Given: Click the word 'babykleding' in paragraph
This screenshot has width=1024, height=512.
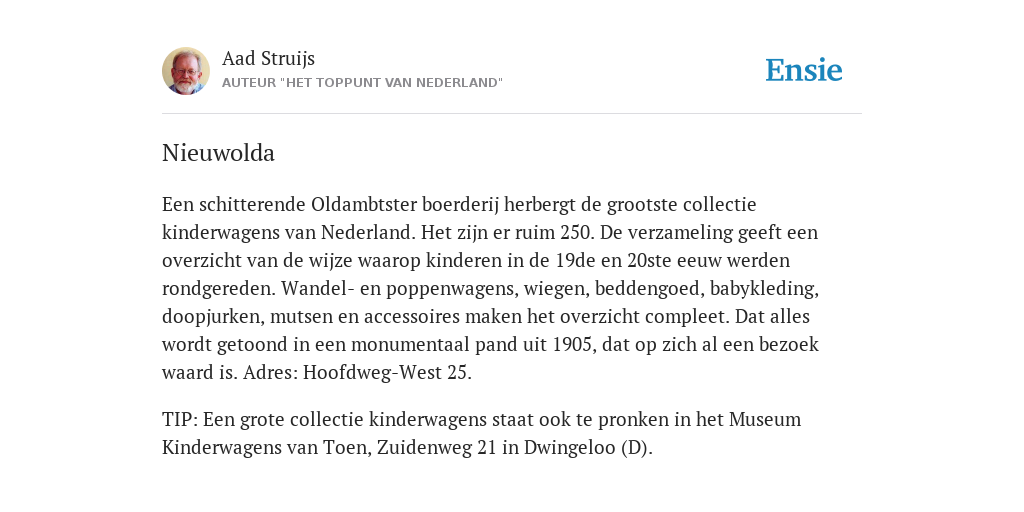Looking at the screenshot, I should click(762, 289).
